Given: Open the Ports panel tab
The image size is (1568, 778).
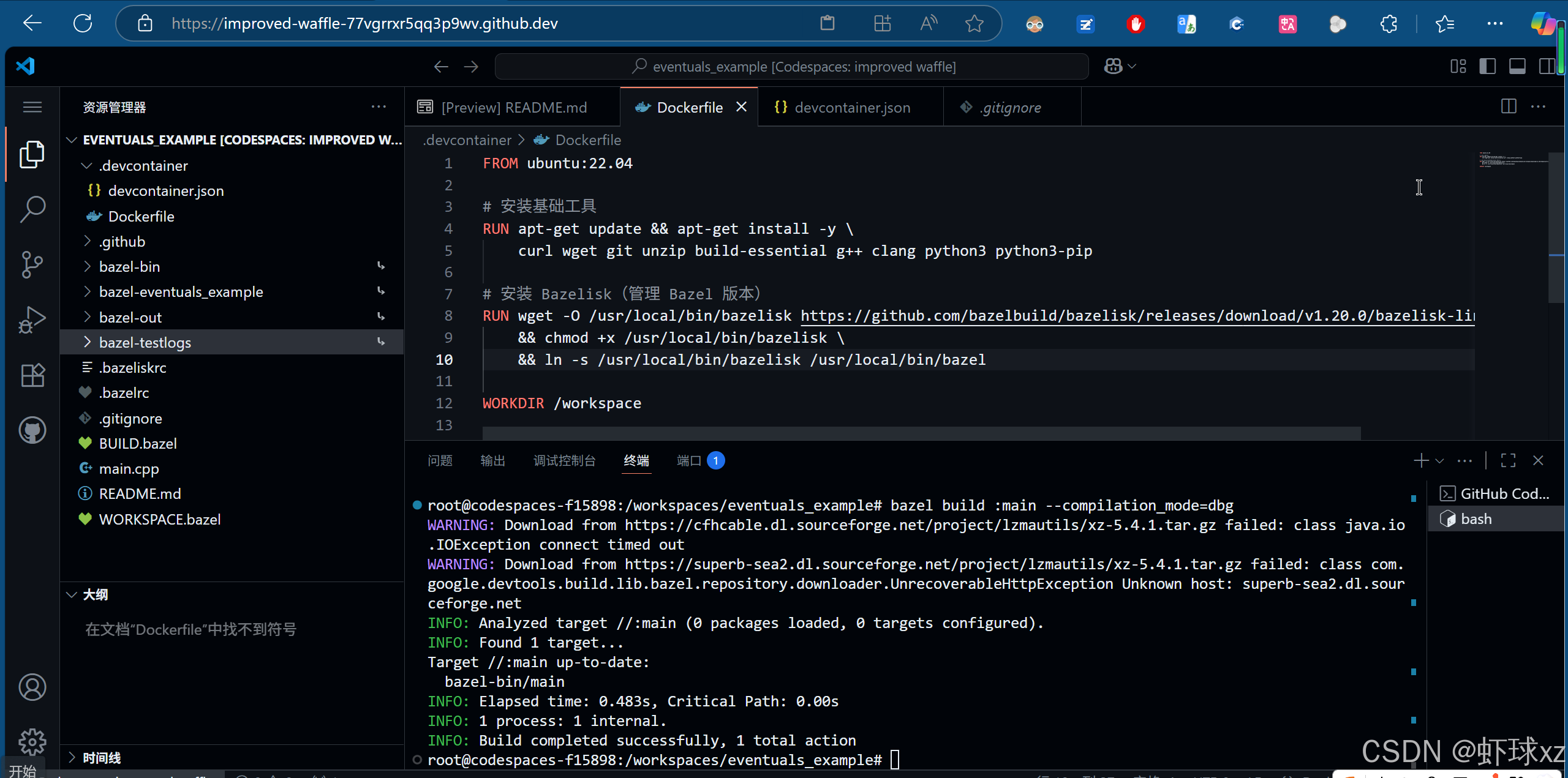Looking at the screenshot, I should point(700,460).
